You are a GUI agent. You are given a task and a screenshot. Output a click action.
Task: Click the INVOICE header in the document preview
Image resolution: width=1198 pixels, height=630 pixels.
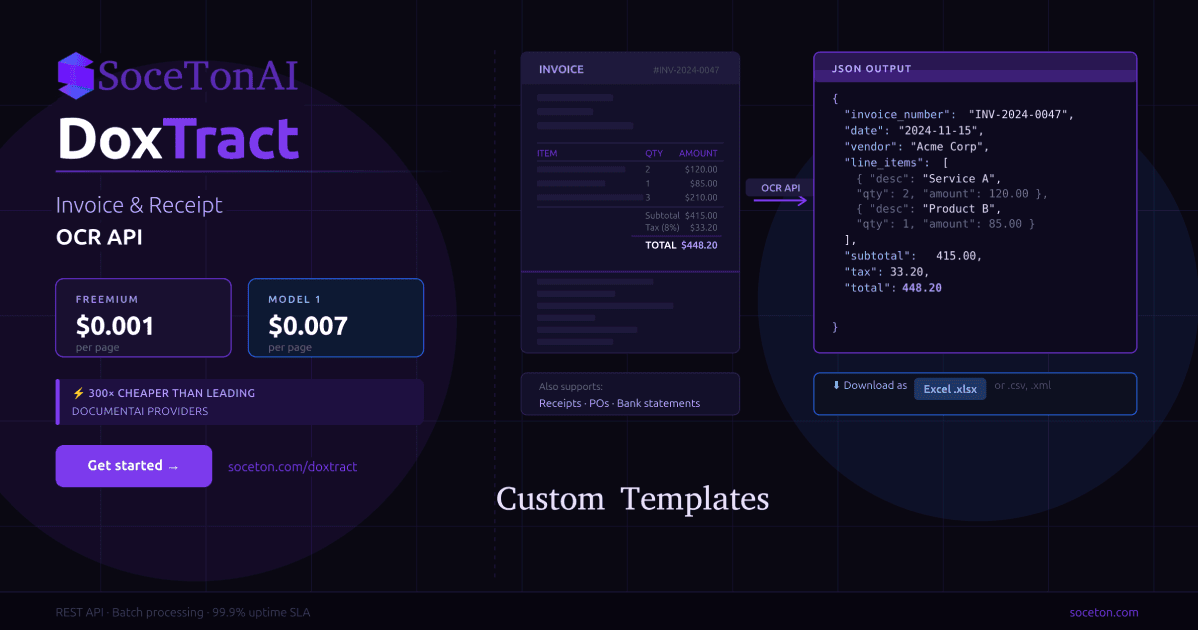tap(561, 69)
